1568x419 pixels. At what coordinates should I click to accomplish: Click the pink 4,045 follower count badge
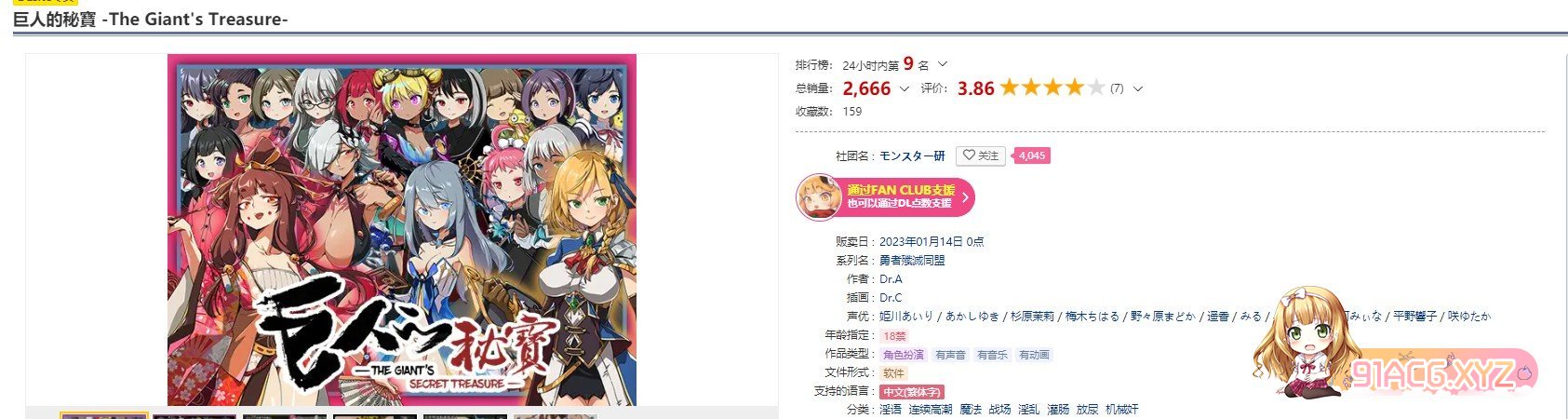click(1031, 155)
